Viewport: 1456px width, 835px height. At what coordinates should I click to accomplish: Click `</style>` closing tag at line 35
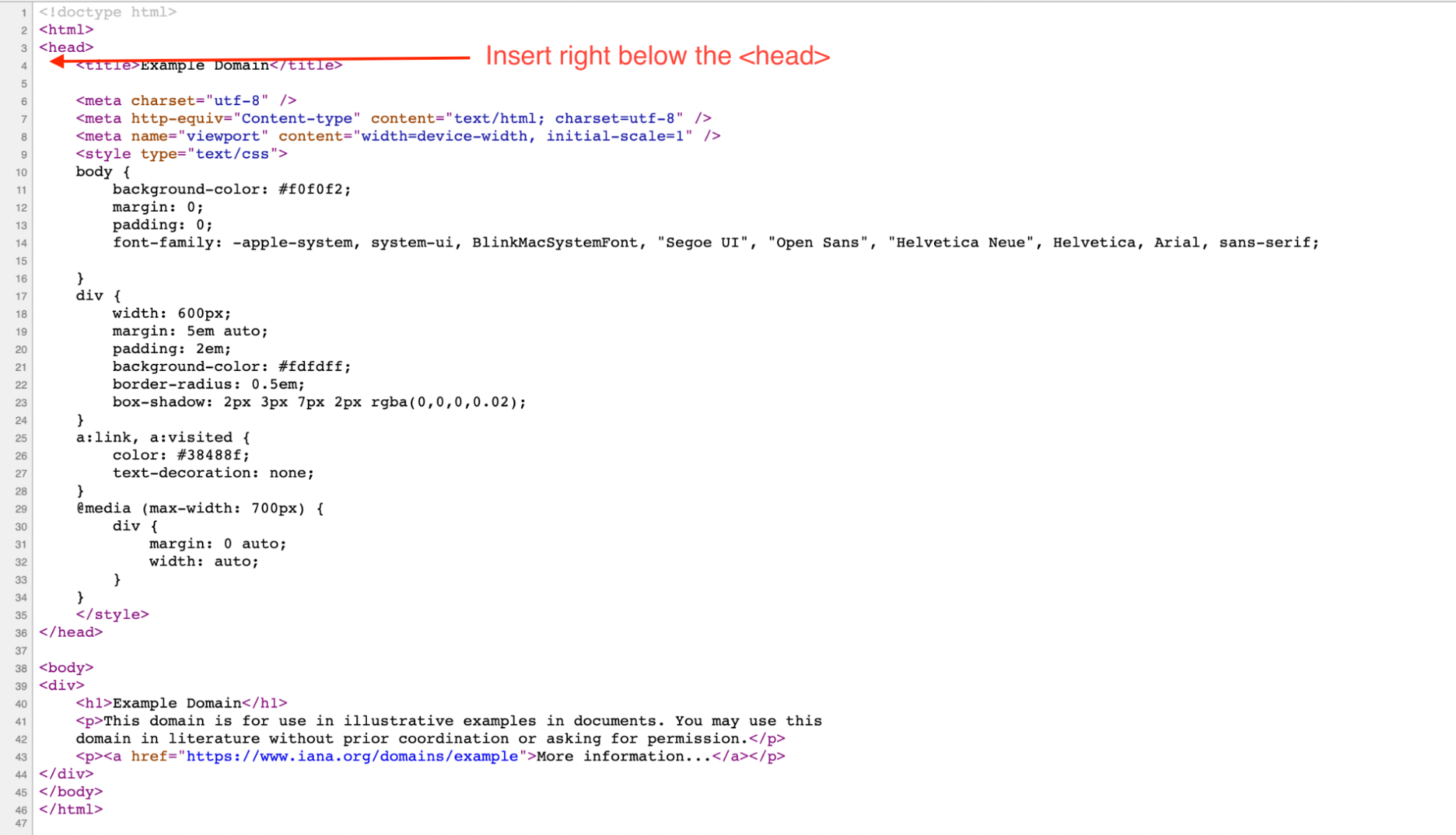(x=110, y=614)
